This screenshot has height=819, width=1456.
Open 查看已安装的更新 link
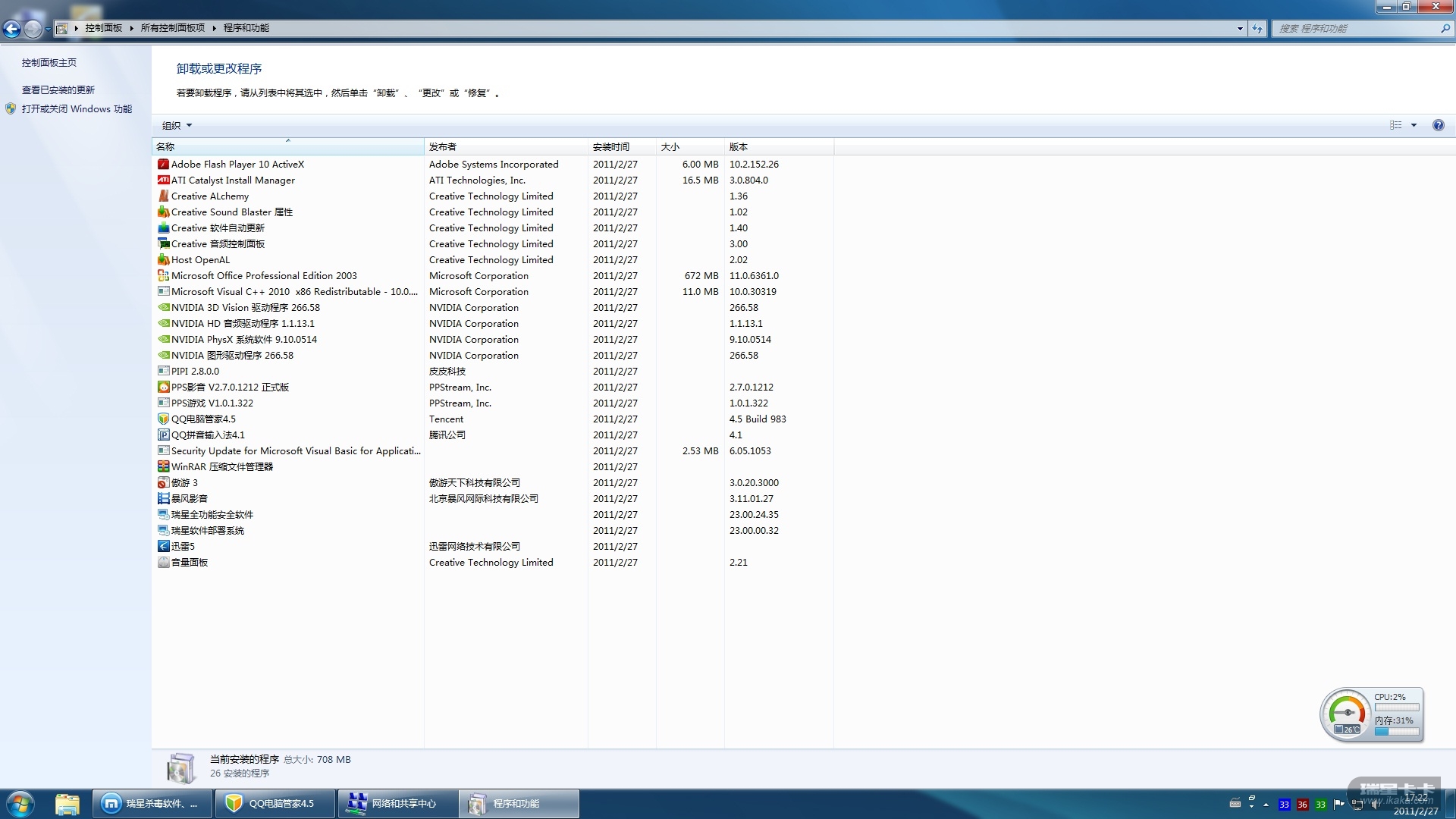[58, 89]
